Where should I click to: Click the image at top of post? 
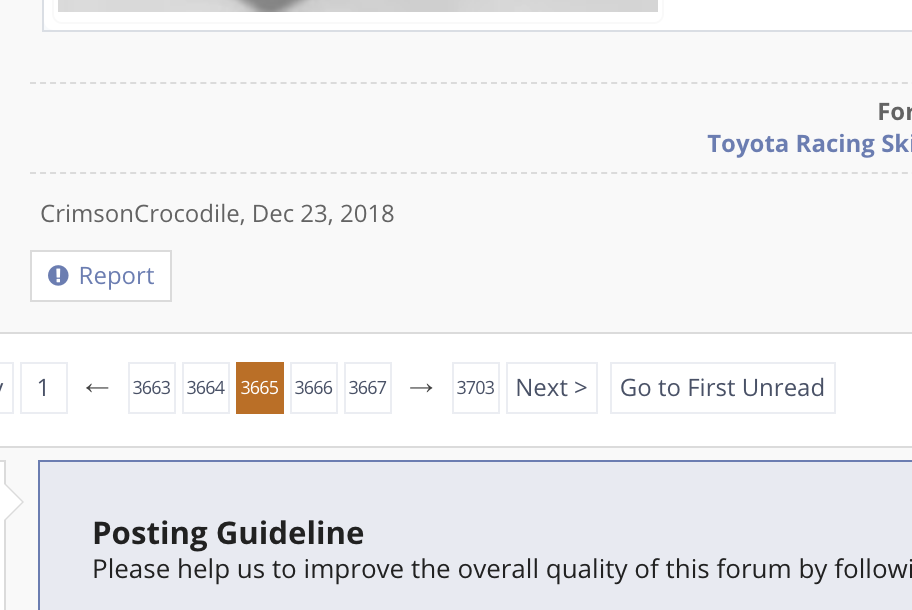358,6
